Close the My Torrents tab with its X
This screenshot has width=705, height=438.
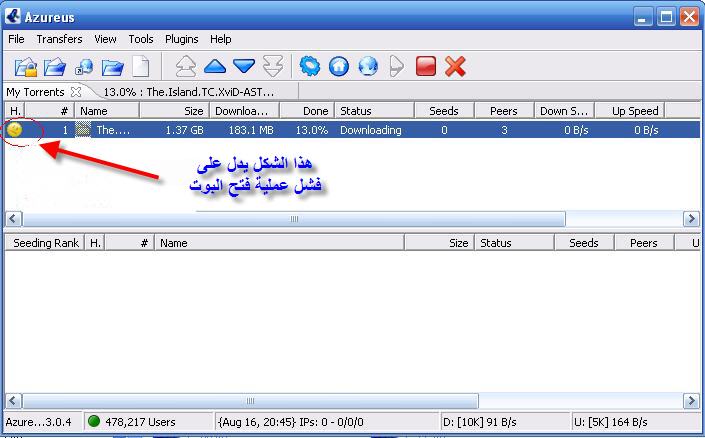tap(76, 92)
